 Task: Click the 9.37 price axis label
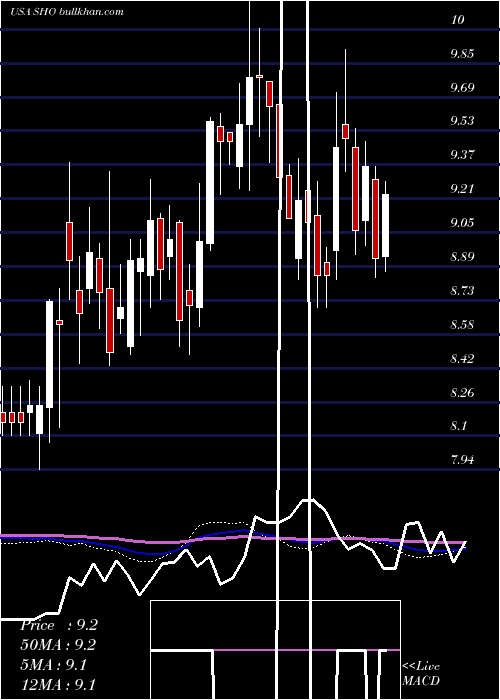click(462, 154)
